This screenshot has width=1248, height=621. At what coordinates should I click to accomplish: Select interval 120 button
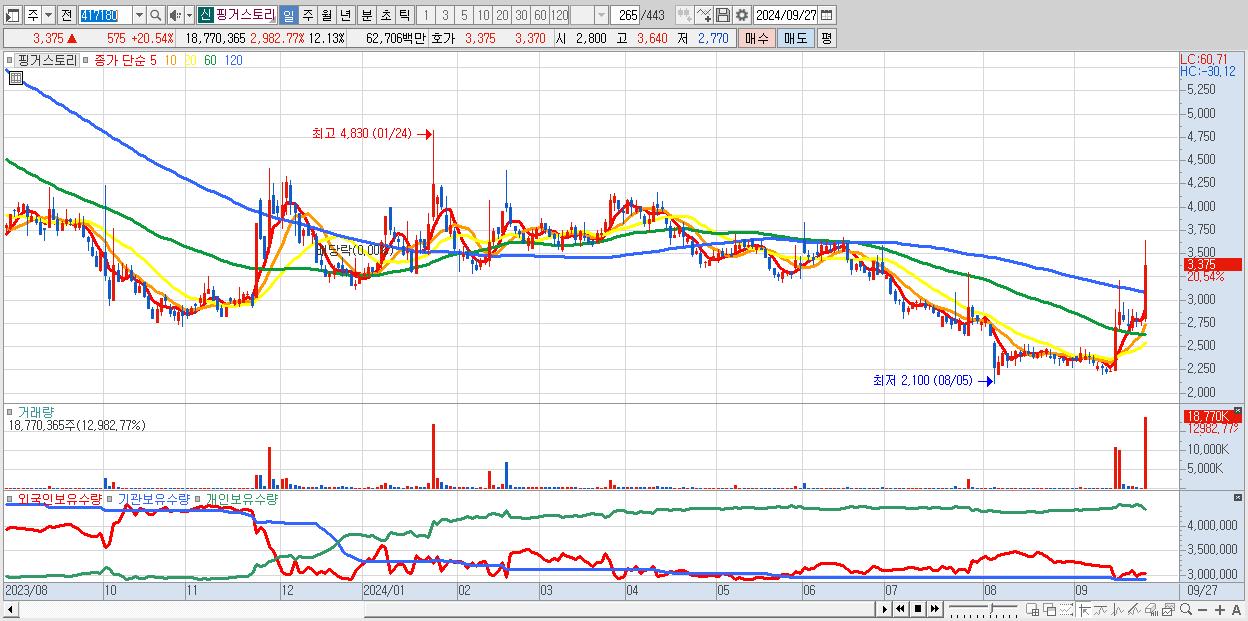click(x=559, y=15)
